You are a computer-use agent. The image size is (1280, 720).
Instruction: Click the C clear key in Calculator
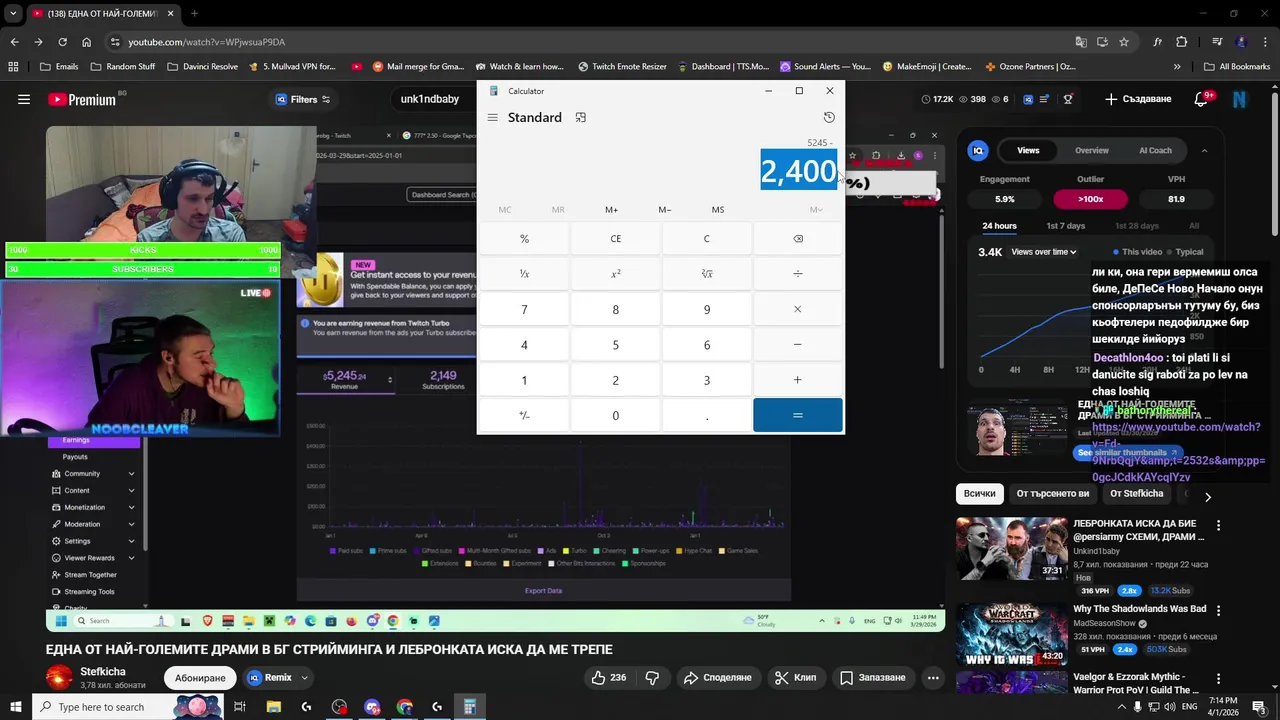point(706,239)
